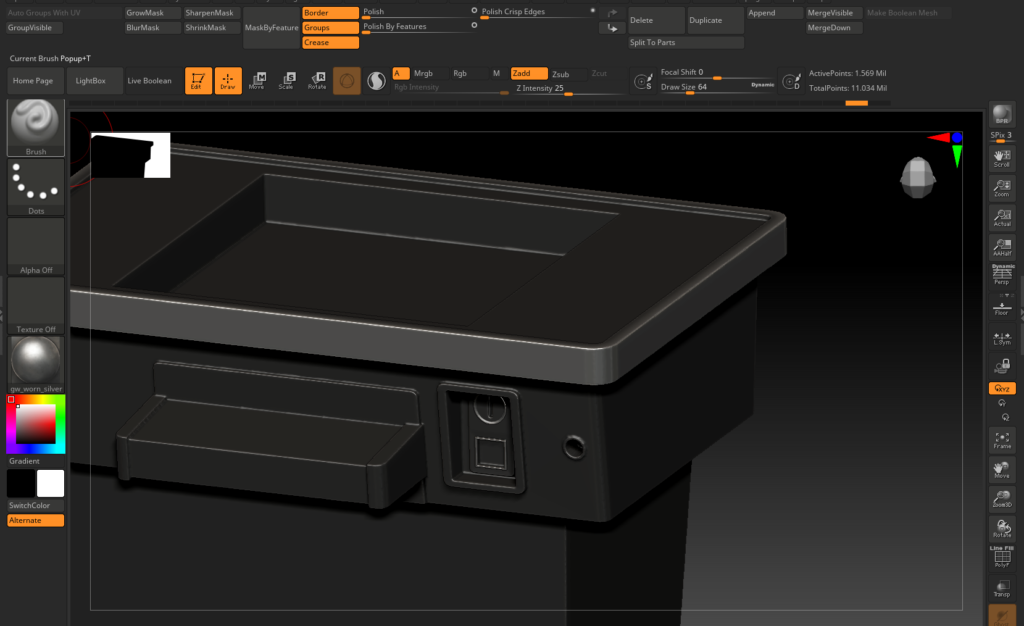Toggle Live Boolean

click(149, 81)
